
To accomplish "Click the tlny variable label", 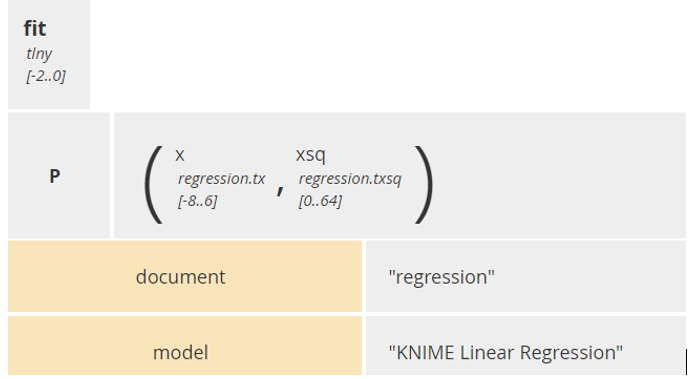I will click(x=39, y=54).
